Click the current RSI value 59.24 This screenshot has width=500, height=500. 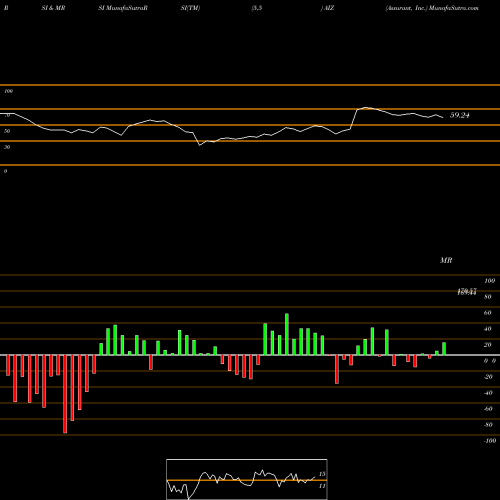pos(460,115)
